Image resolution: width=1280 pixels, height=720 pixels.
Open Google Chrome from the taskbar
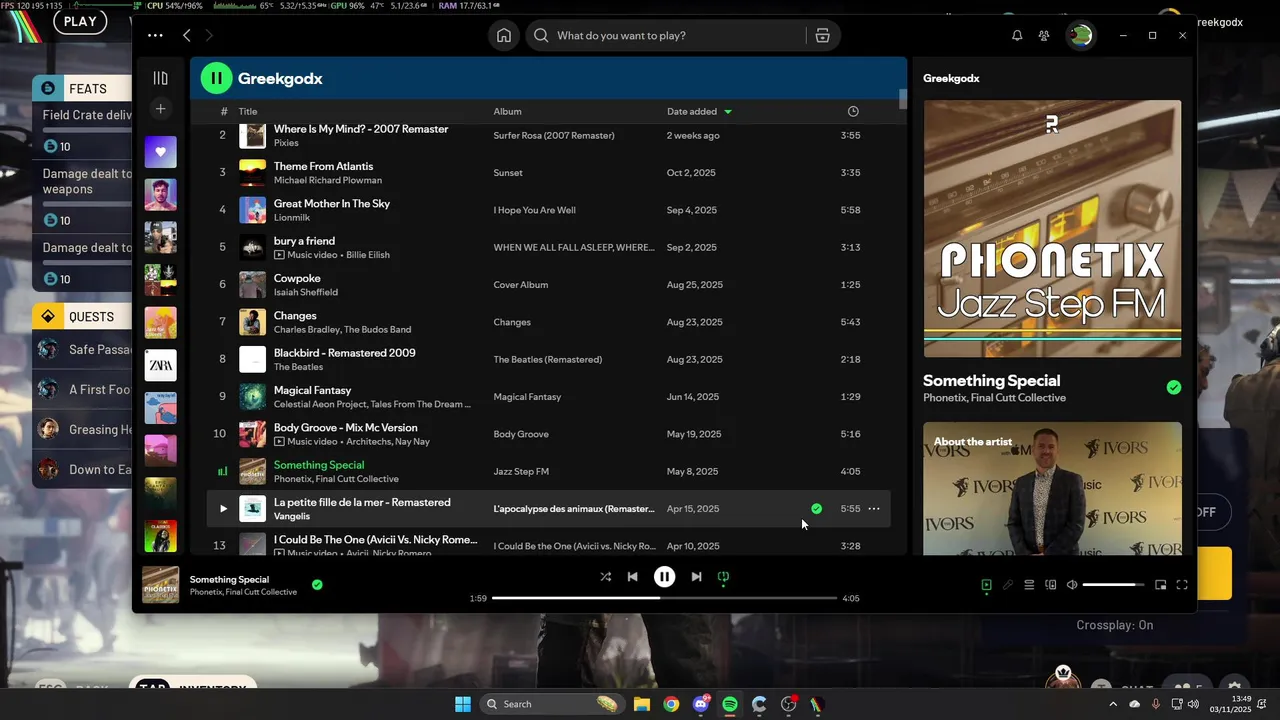[671, 704]
